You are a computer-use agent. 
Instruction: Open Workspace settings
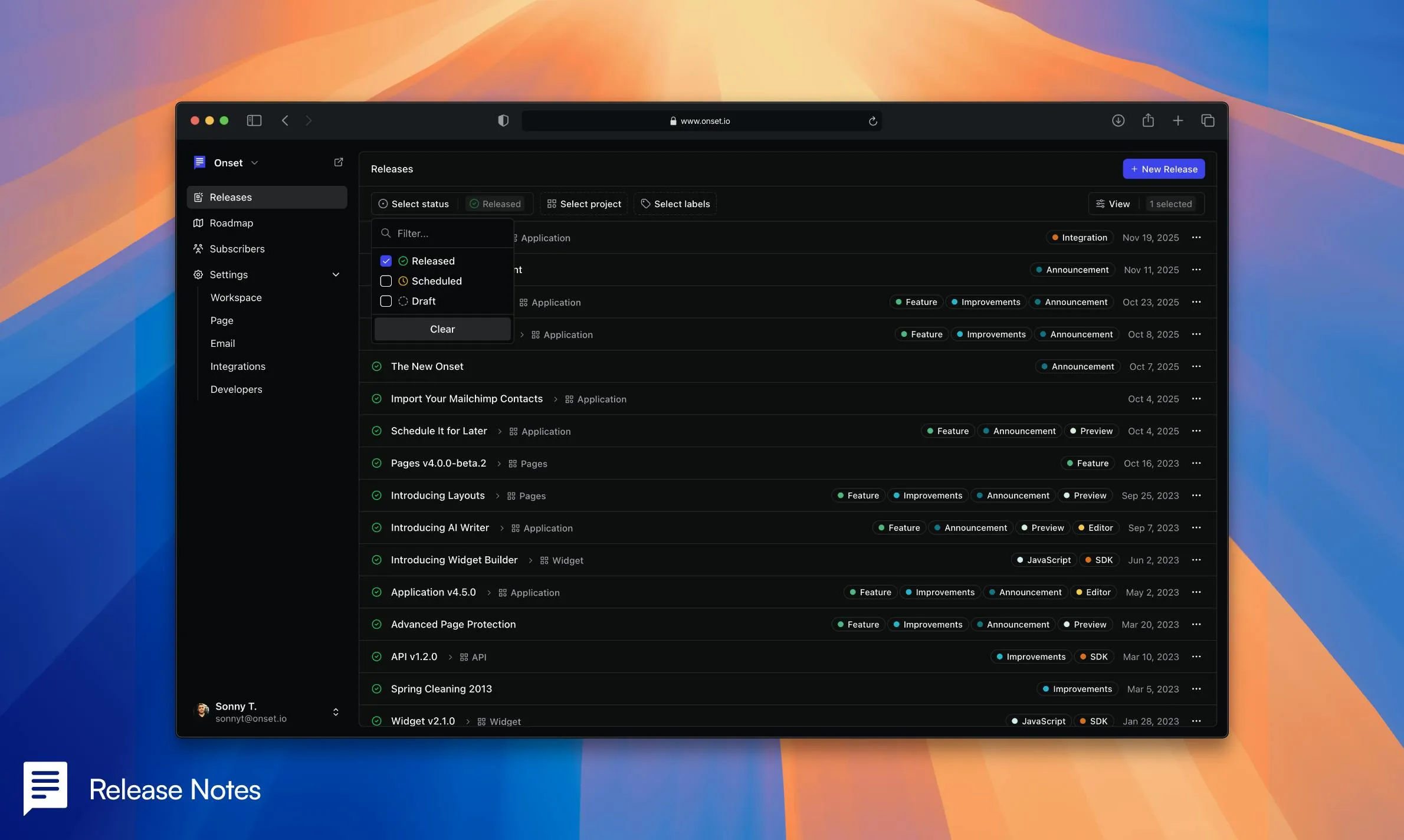[236, 298]
